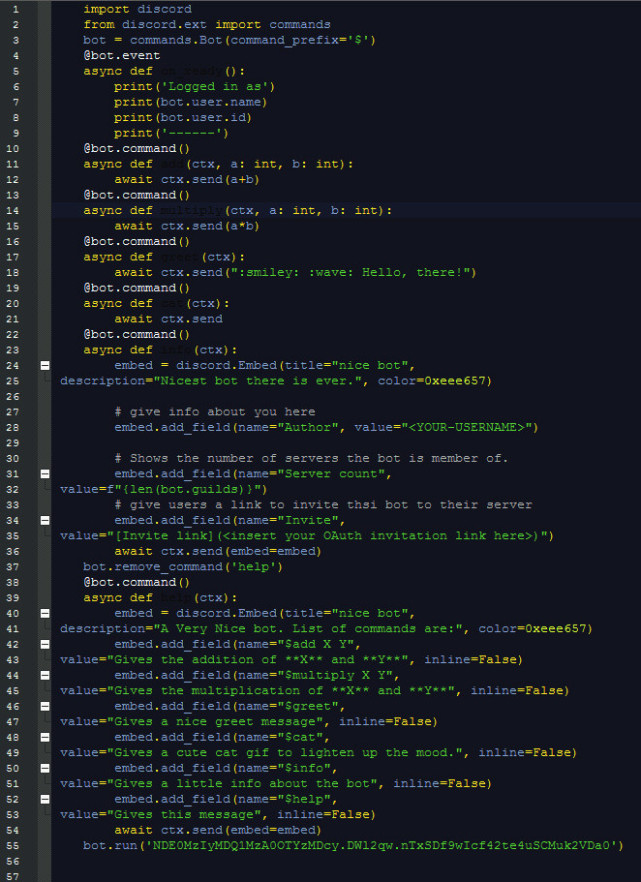
Task: Collapse the fold marker at line 44
Action: 45,675
